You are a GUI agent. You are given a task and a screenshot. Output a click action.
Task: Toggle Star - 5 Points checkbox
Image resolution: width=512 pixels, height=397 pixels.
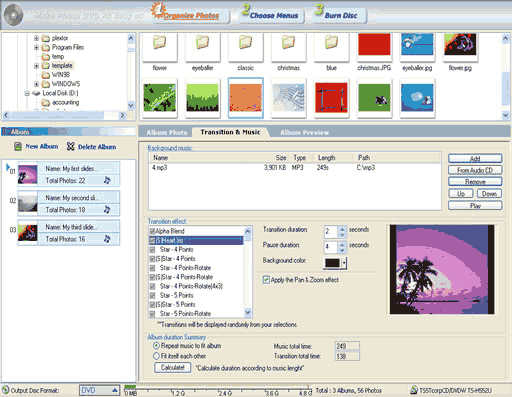[152, 295]
